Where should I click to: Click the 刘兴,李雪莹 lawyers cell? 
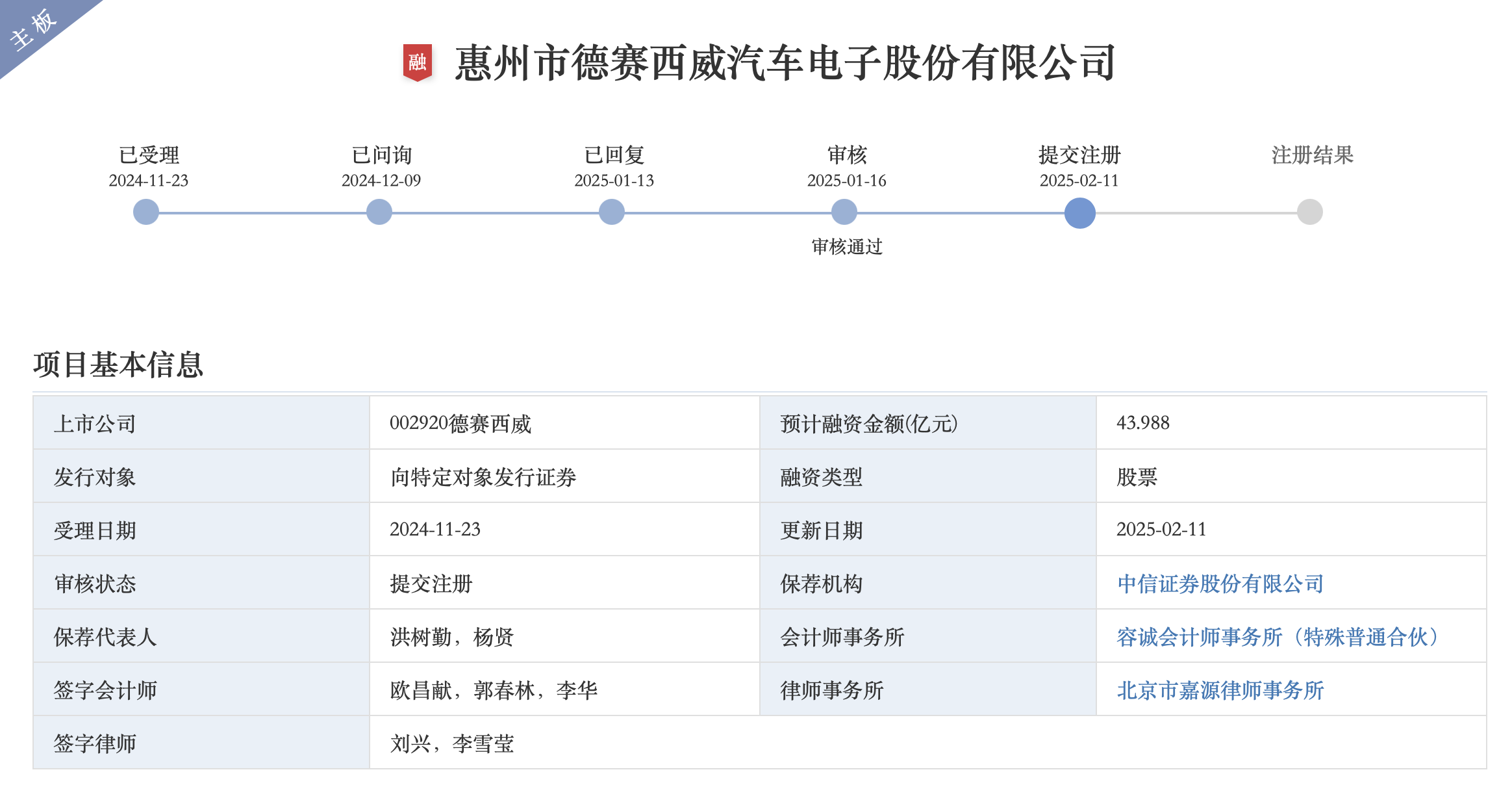pyautogui.click(x=928, y=743)
